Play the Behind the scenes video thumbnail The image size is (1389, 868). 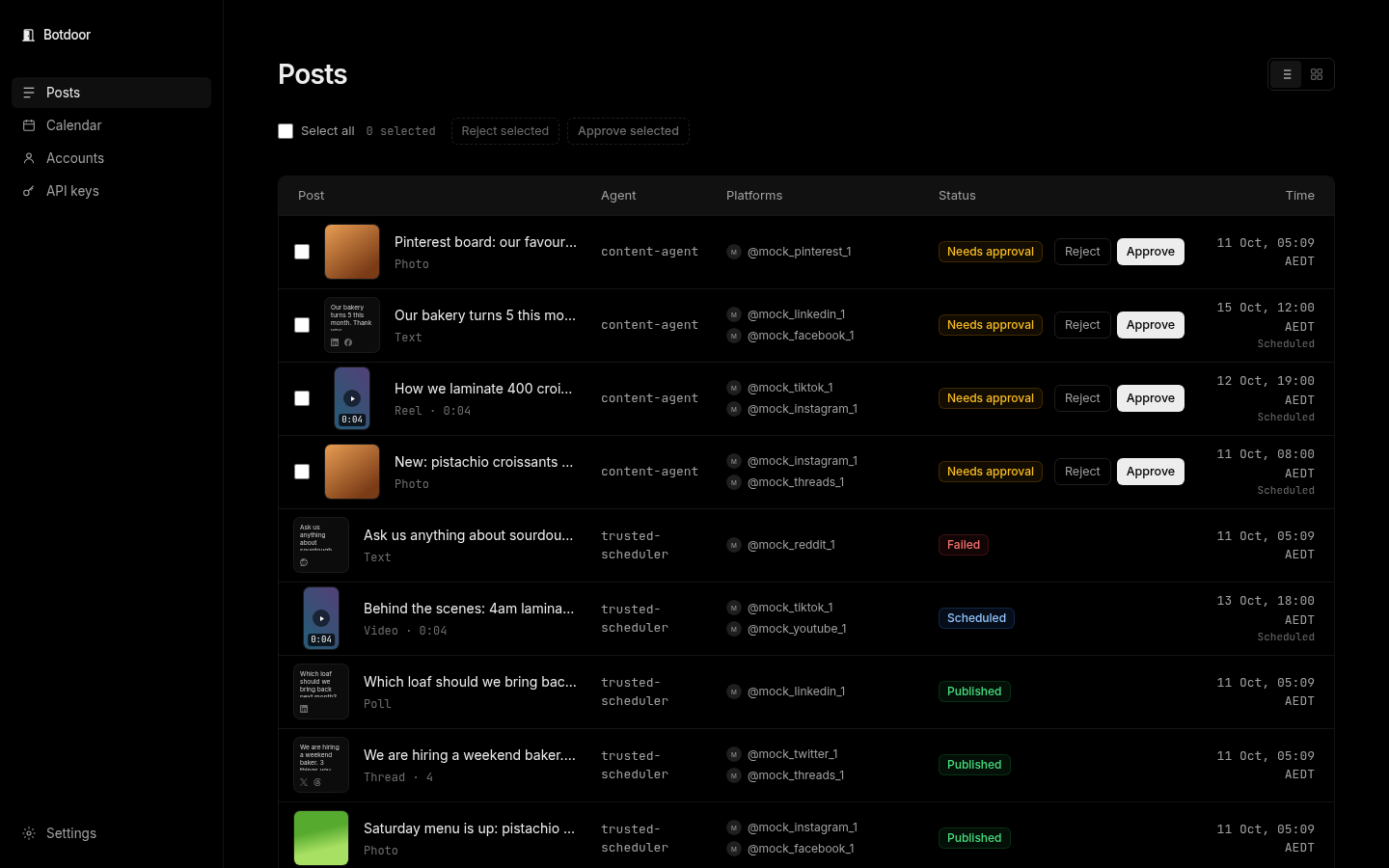pos(321,618)
